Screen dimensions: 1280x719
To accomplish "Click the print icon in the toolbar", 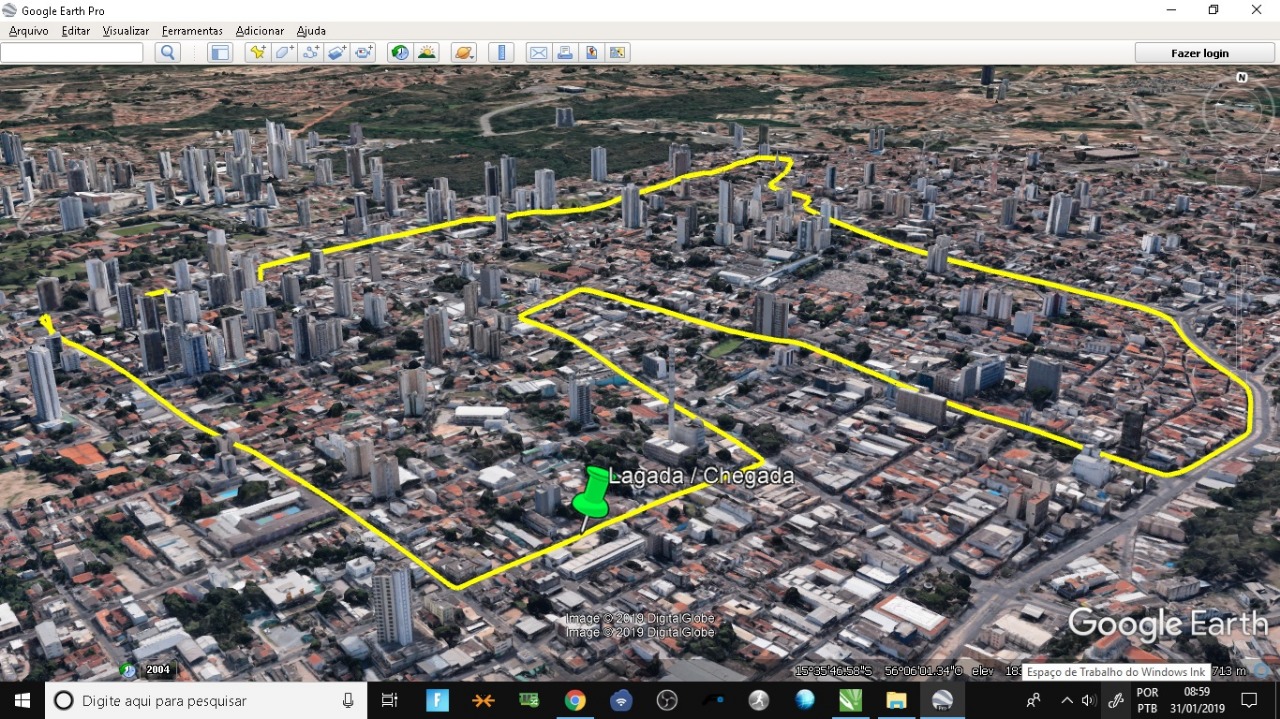I will [564, 53].
